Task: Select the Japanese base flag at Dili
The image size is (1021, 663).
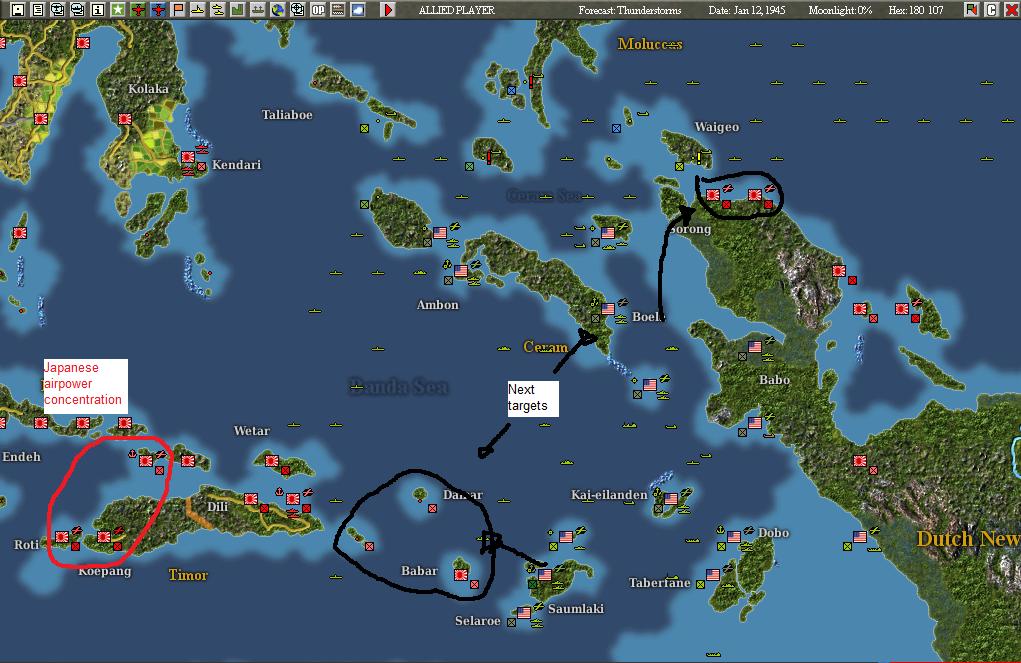Action: point(251,499)
